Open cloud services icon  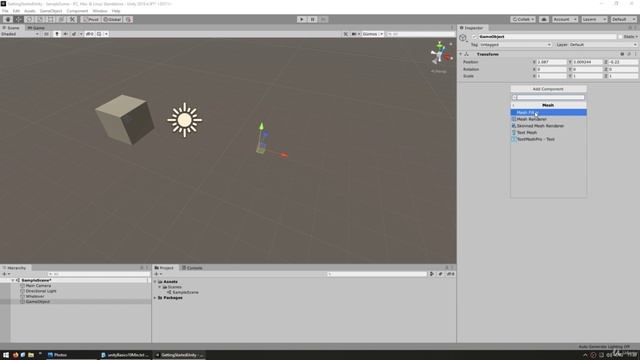[544, 19]
